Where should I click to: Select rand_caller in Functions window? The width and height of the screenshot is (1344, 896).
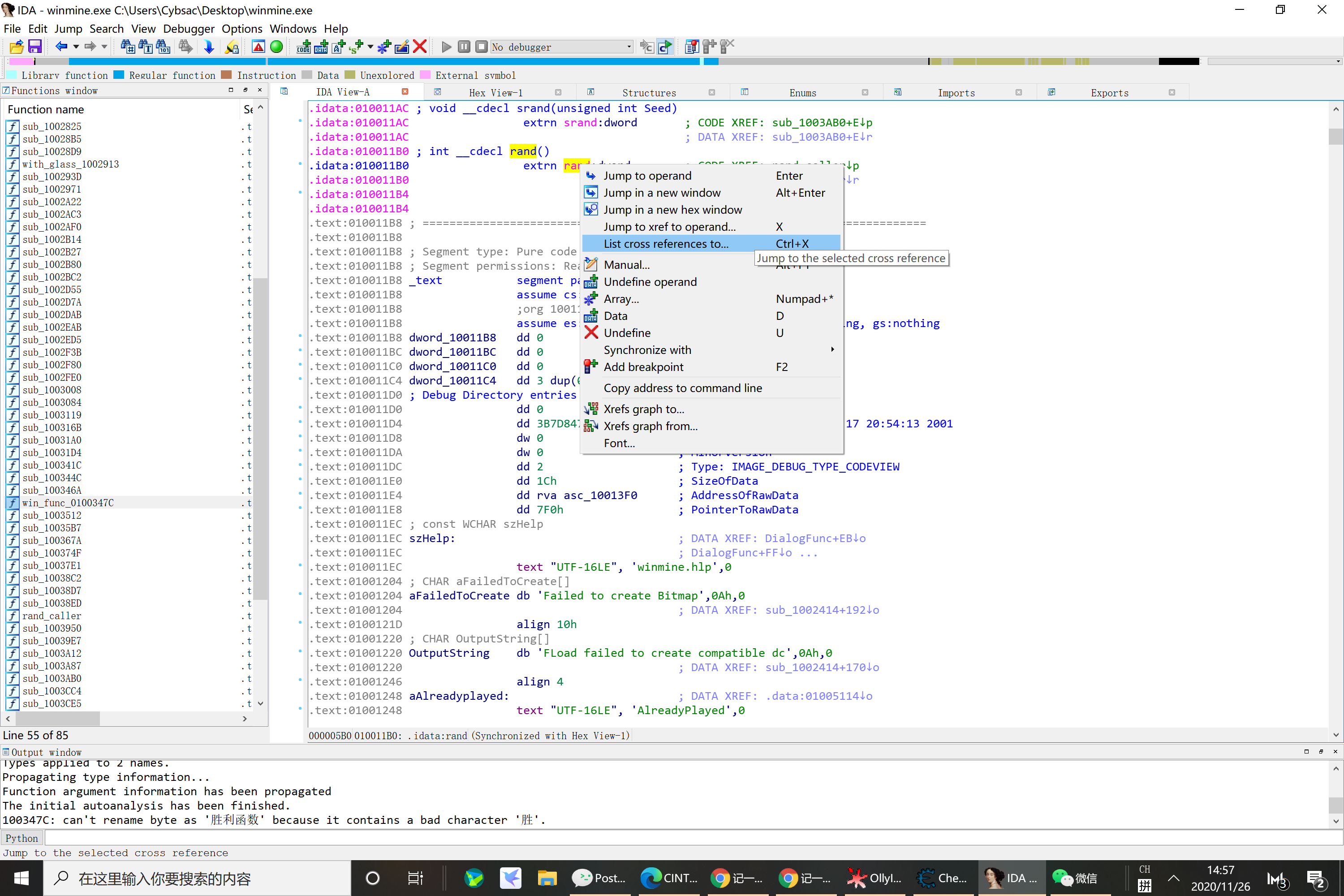tap(52, 616)
